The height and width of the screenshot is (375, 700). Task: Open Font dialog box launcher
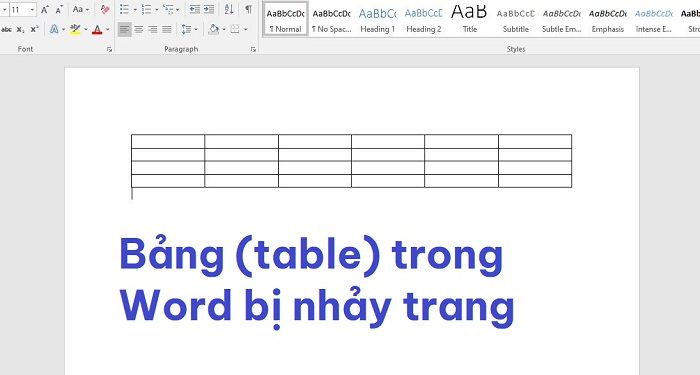coord(109,50)
